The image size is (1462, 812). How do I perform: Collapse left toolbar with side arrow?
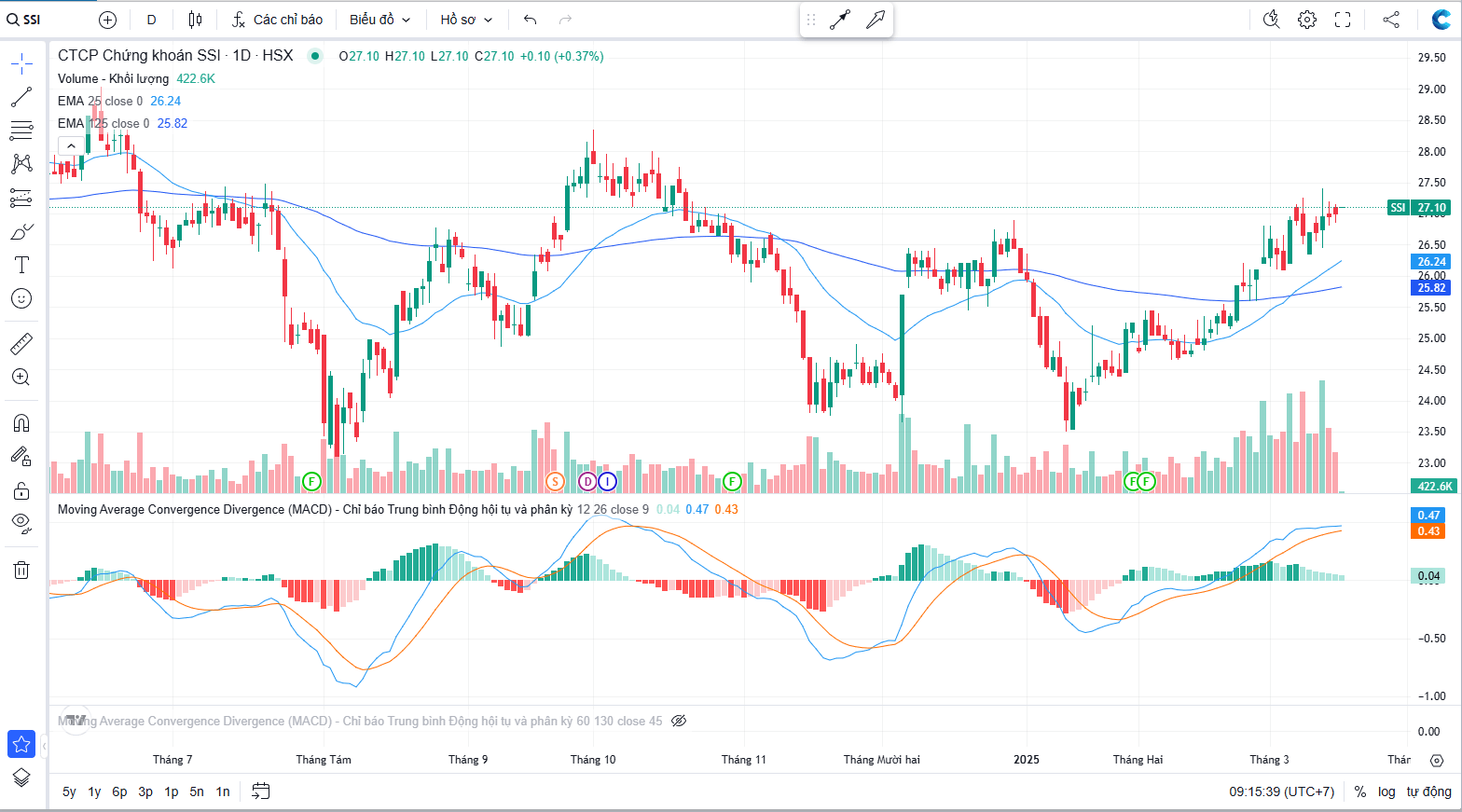(44, 746)
